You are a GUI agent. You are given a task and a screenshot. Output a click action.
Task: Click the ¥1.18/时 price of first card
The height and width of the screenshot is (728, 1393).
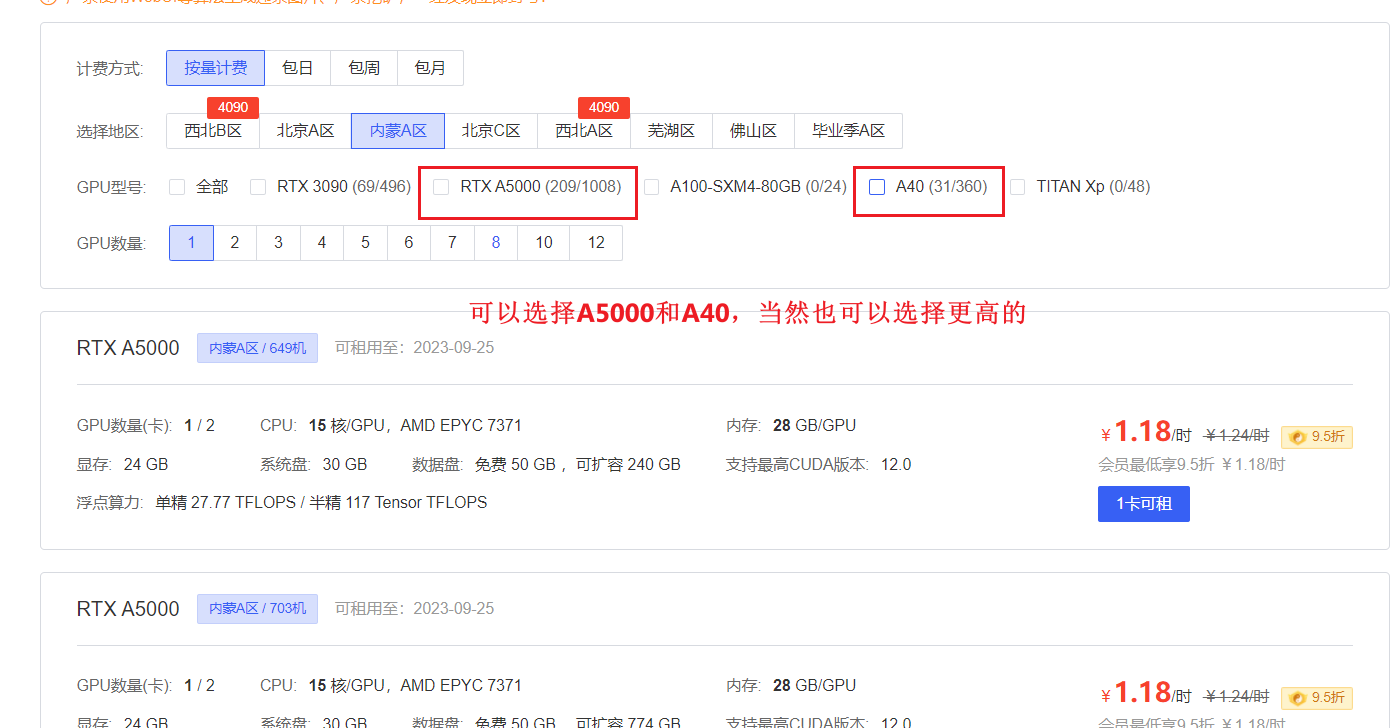[1146, 432]
